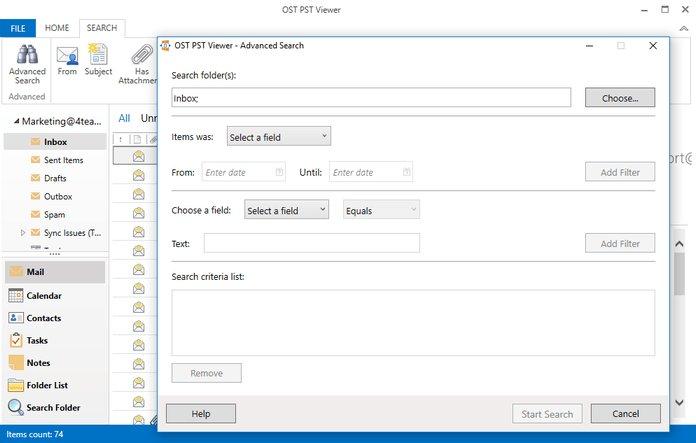Screen dimensions: 696x443
Task: Click the 'Items count: 74' status text
Action: (35, 434)
